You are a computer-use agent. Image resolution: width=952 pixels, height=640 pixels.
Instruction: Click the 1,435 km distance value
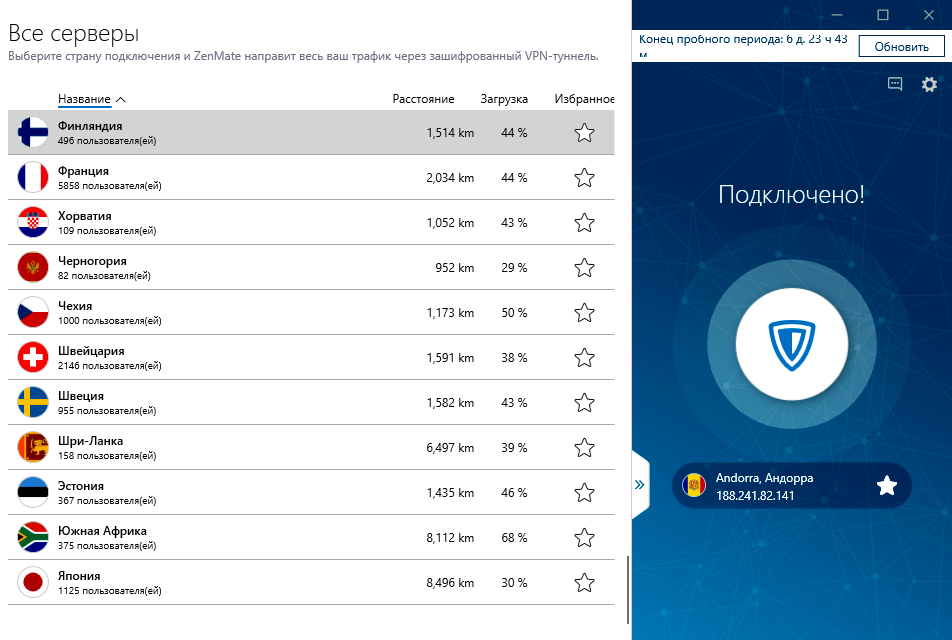(450, 492)
